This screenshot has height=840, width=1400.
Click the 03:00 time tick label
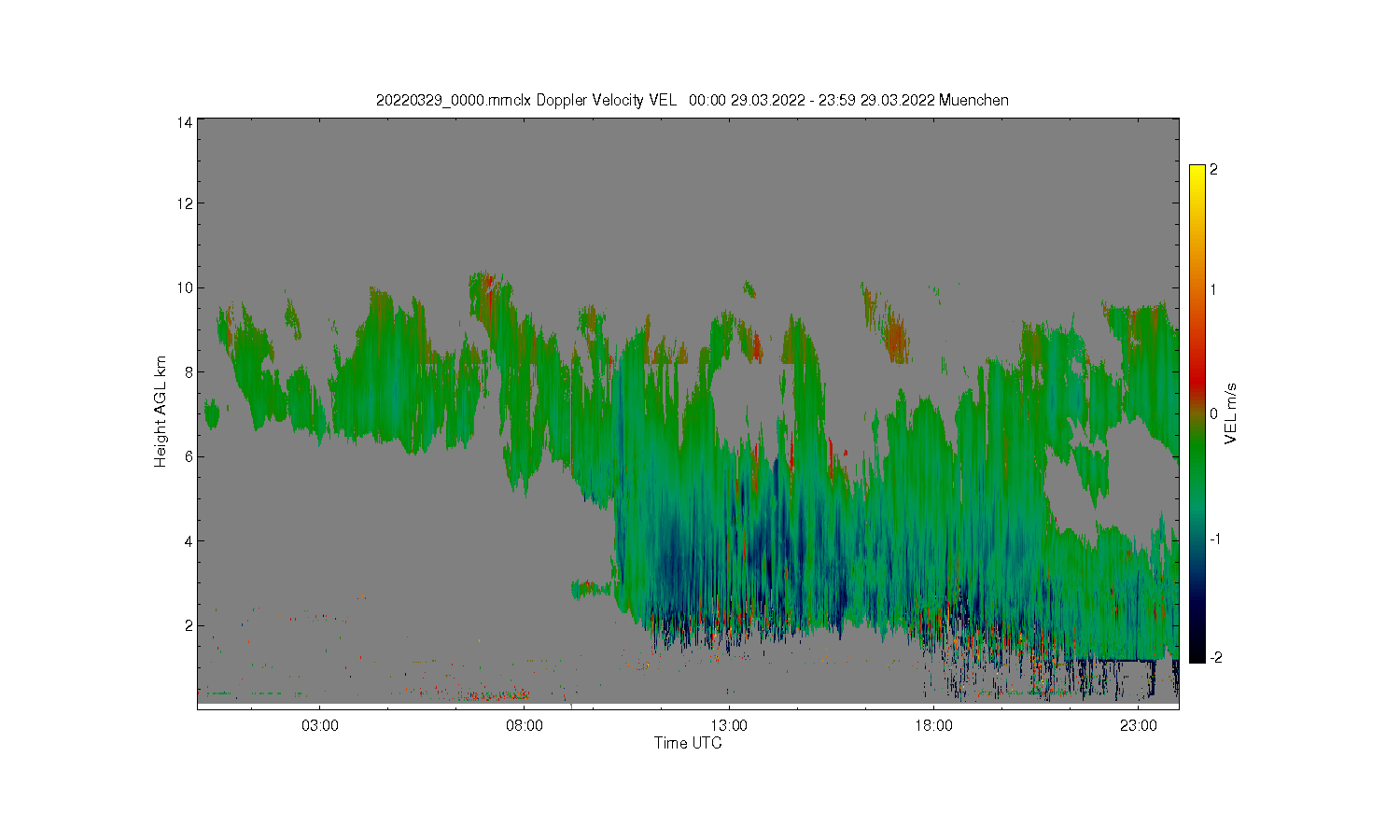click(320, 725)
